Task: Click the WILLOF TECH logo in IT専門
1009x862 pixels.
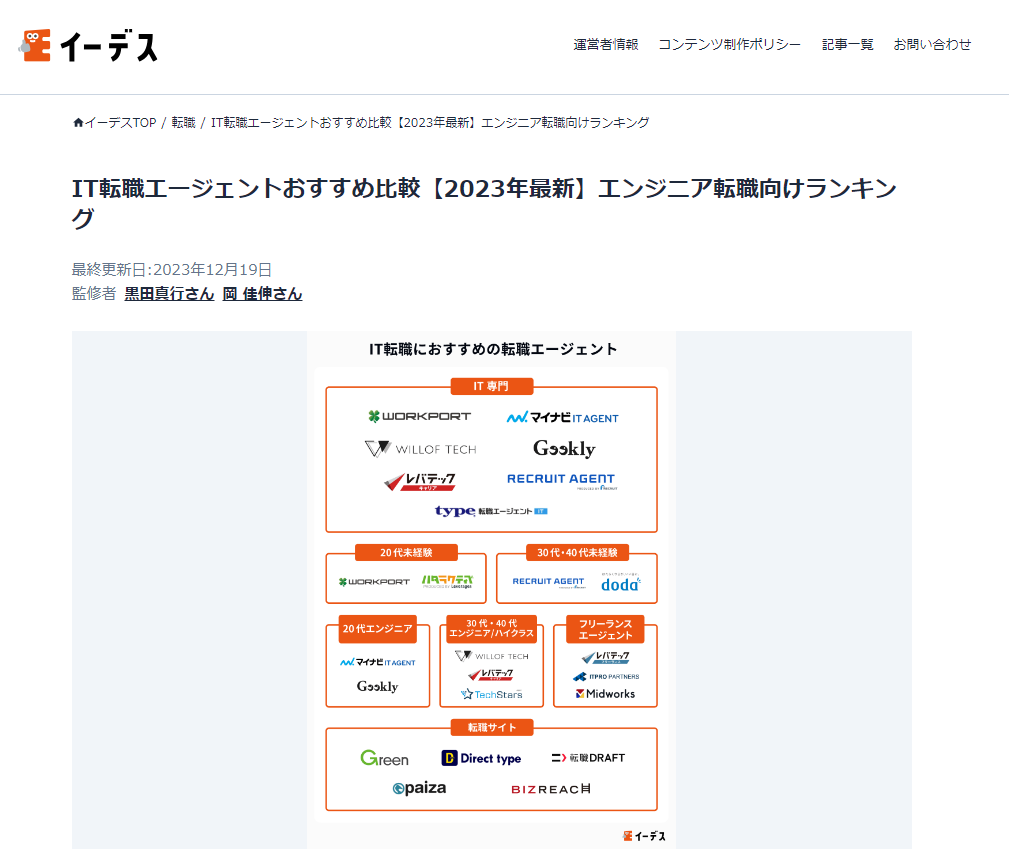Action: [x=421, y=448]
